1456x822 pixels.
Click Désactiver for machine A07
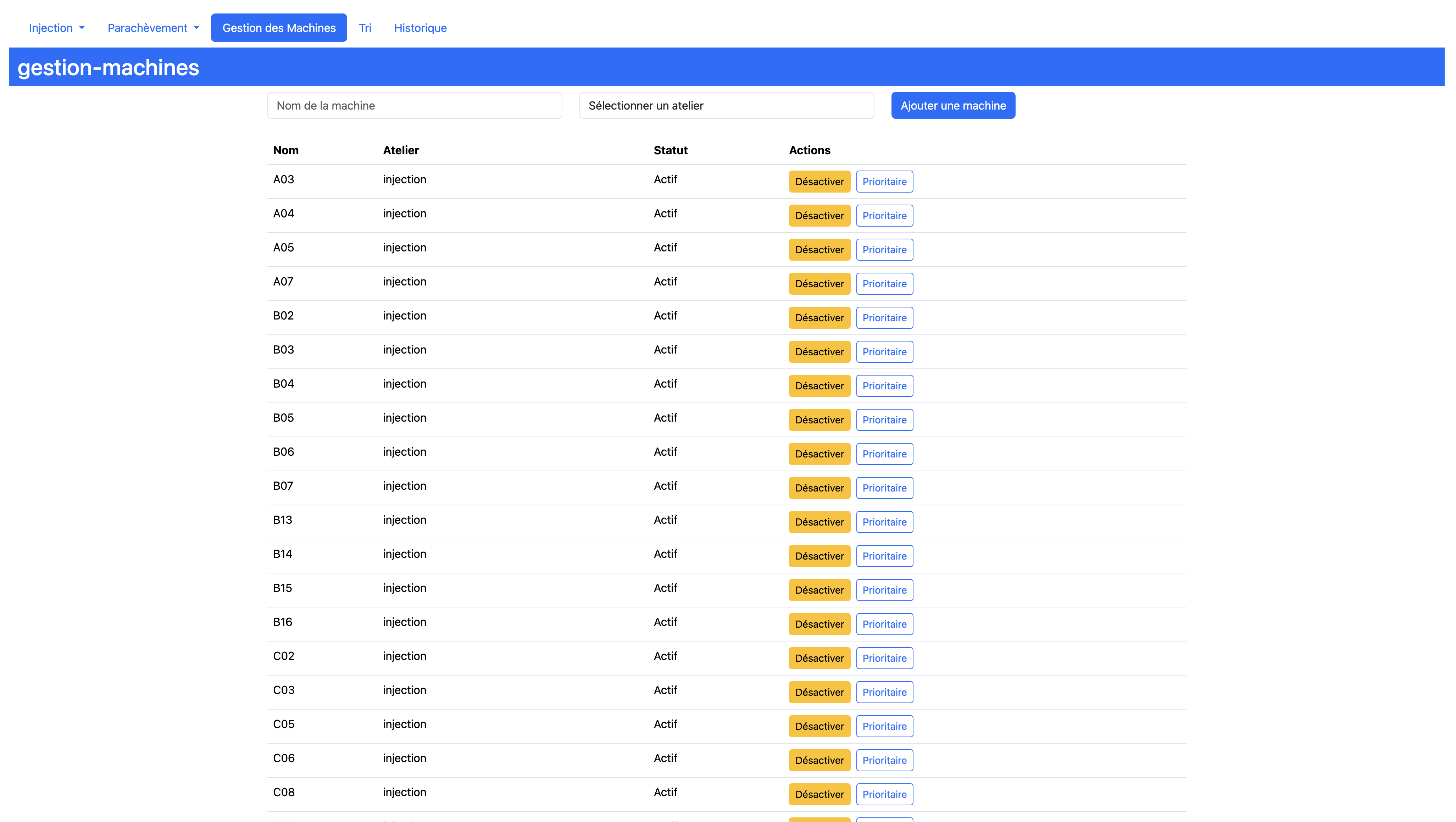click(x=819, y=284)
